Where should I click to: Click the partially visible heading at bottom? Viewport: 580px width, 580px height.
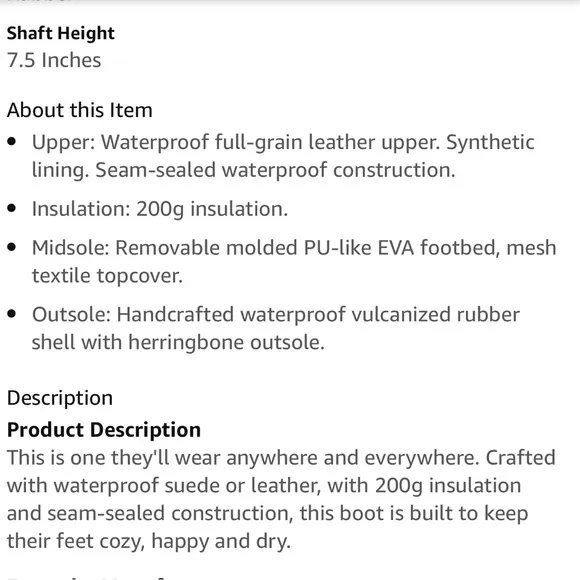tap(85, 577)
